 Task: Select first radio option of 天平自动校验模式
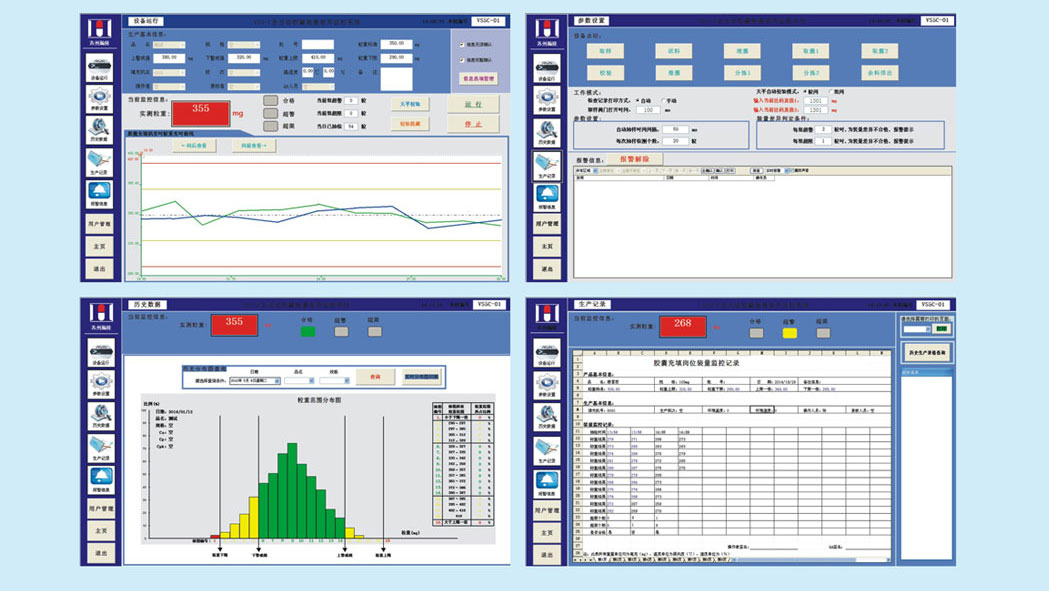(x=805, y=92)
